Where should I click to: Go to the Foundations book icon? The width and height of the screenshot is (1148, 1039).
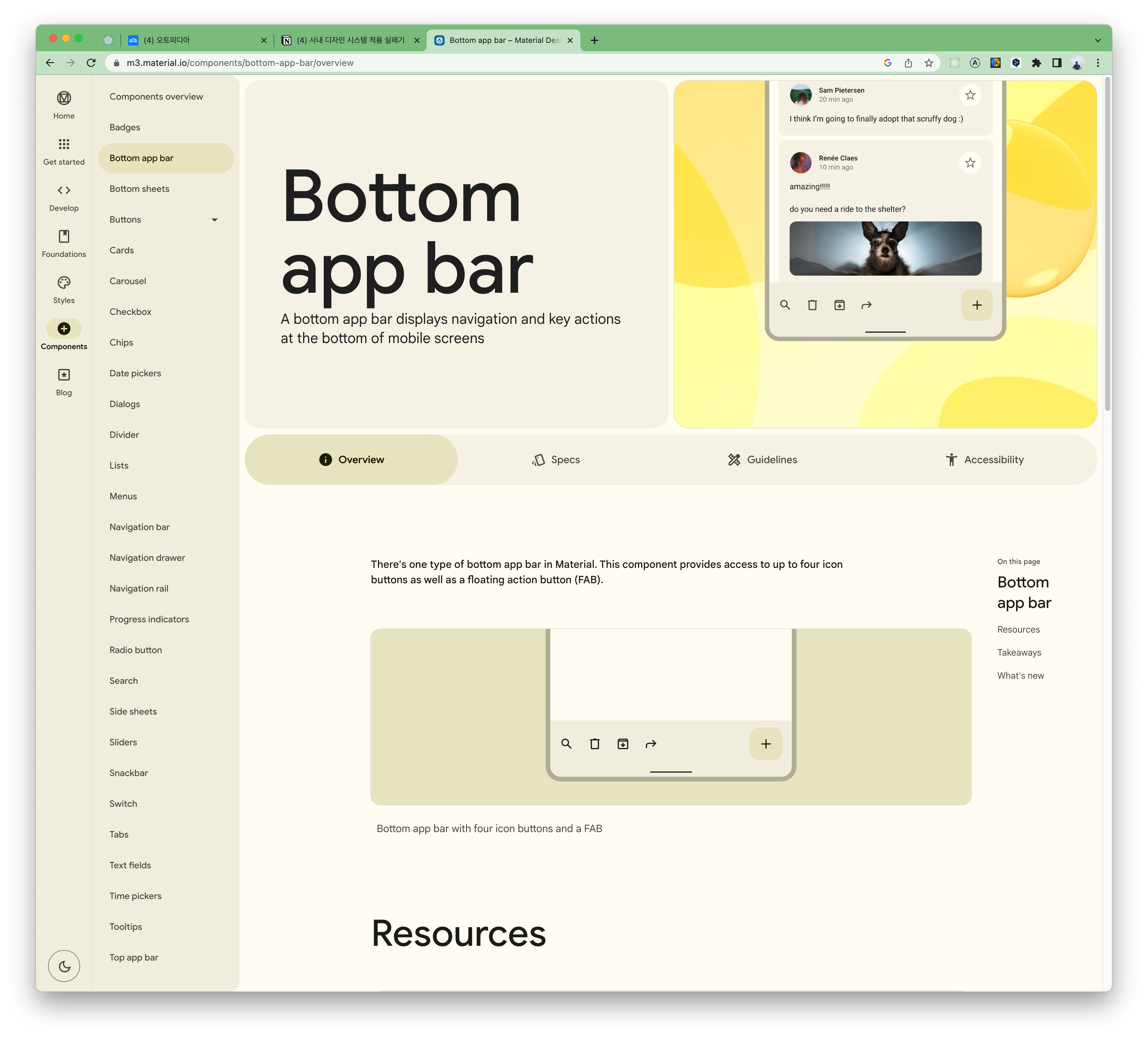(64, 236)
